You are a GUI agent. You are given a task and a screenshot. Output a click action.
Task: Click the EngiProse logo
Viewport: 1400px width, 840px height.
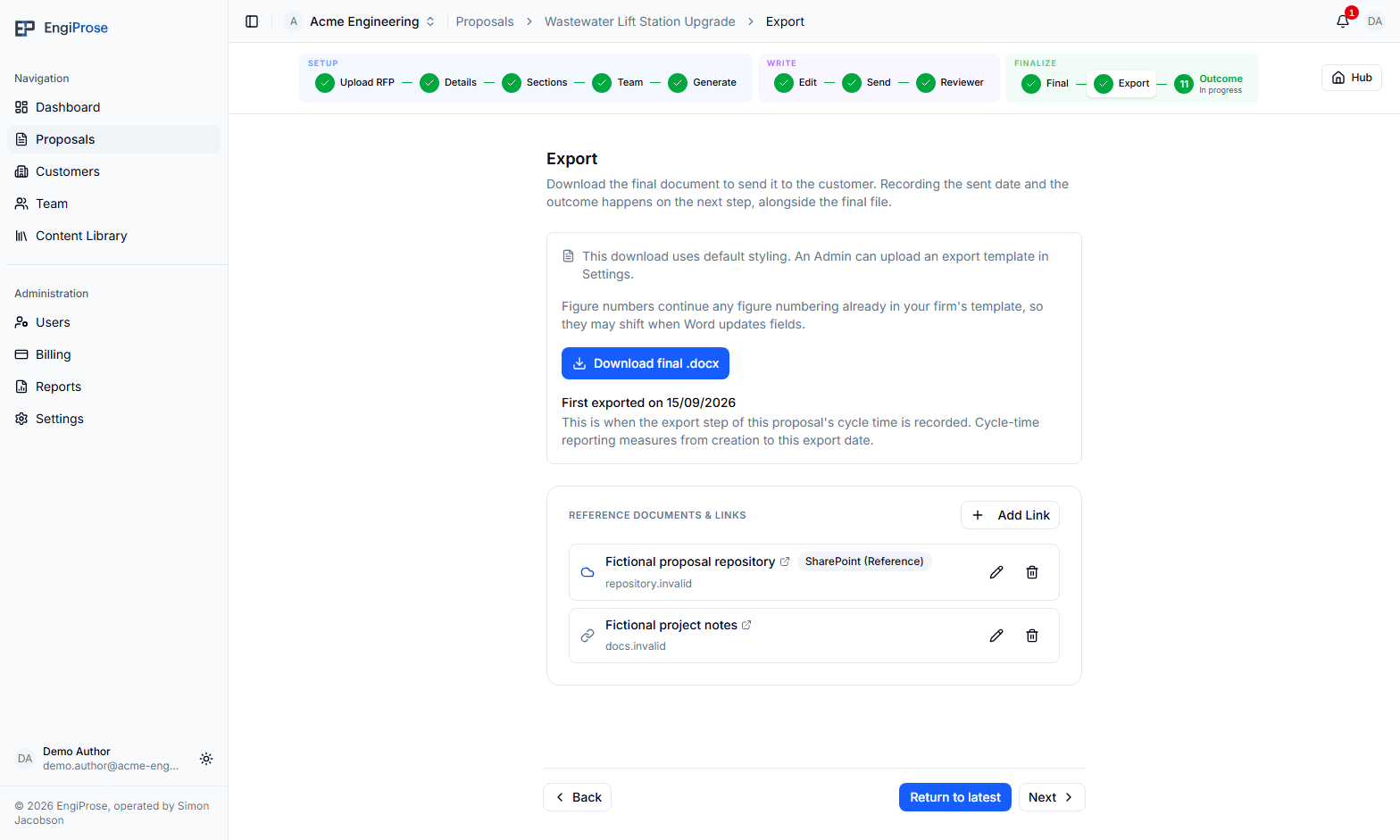pyautogui.click(x=62, y=28)
